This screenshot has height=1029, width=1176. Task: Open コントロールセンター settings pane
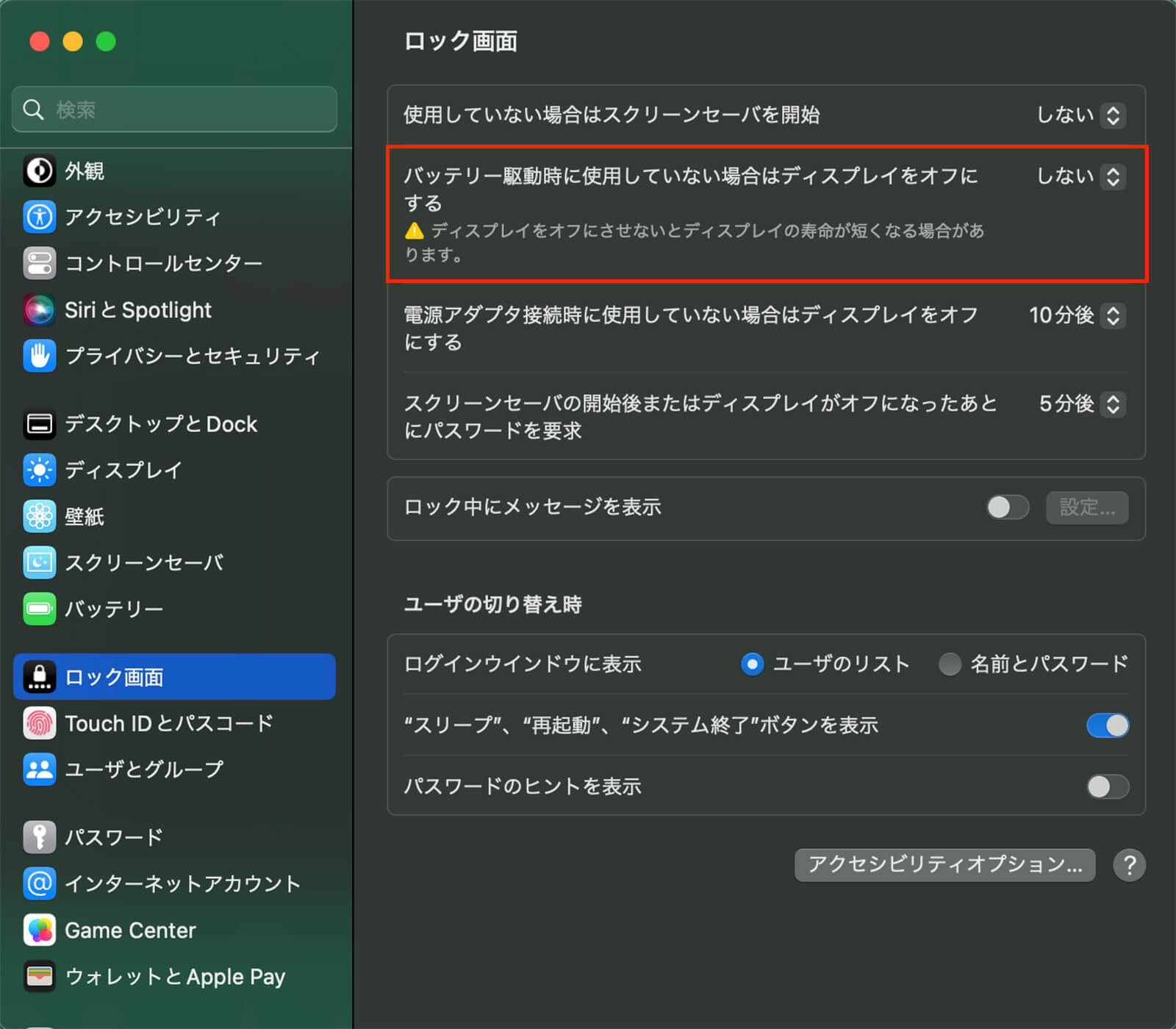[174, 263]
